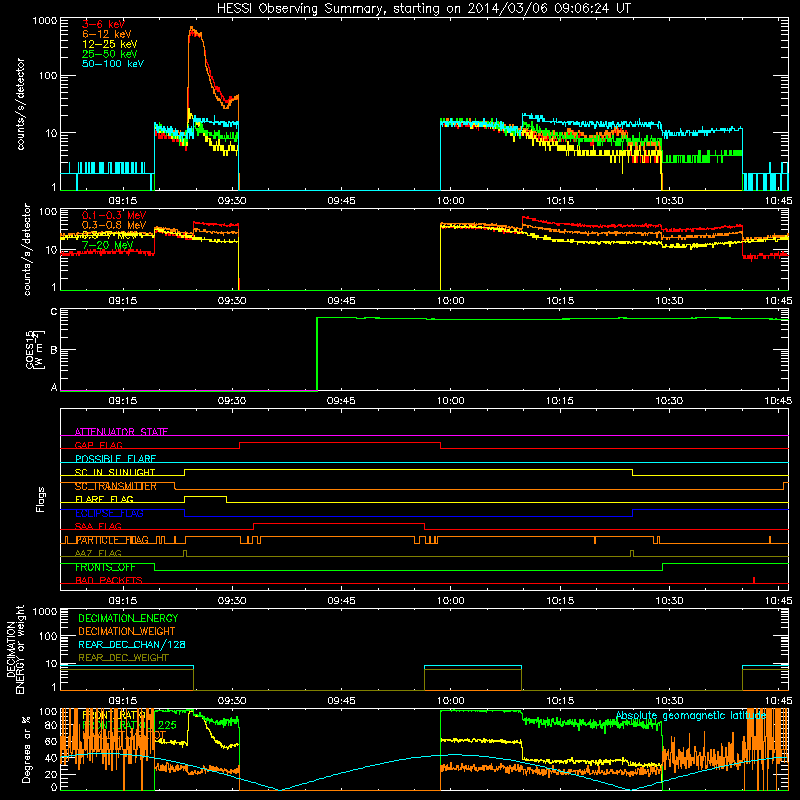Select the DECIMATION_WEIGHT legend label
This screenshot has height=800, width=800.
127,631
